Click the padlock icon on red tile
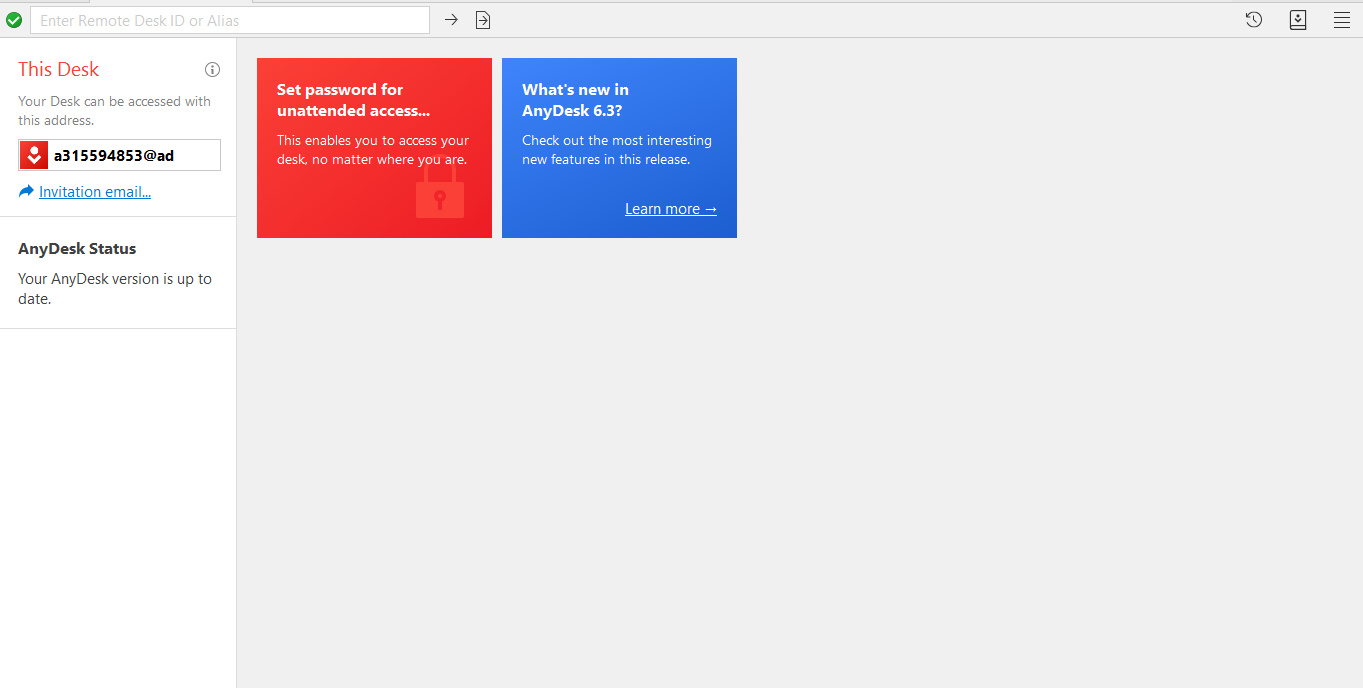The width and height of the screenshot is (1363, 688). (x=440, y=193)
